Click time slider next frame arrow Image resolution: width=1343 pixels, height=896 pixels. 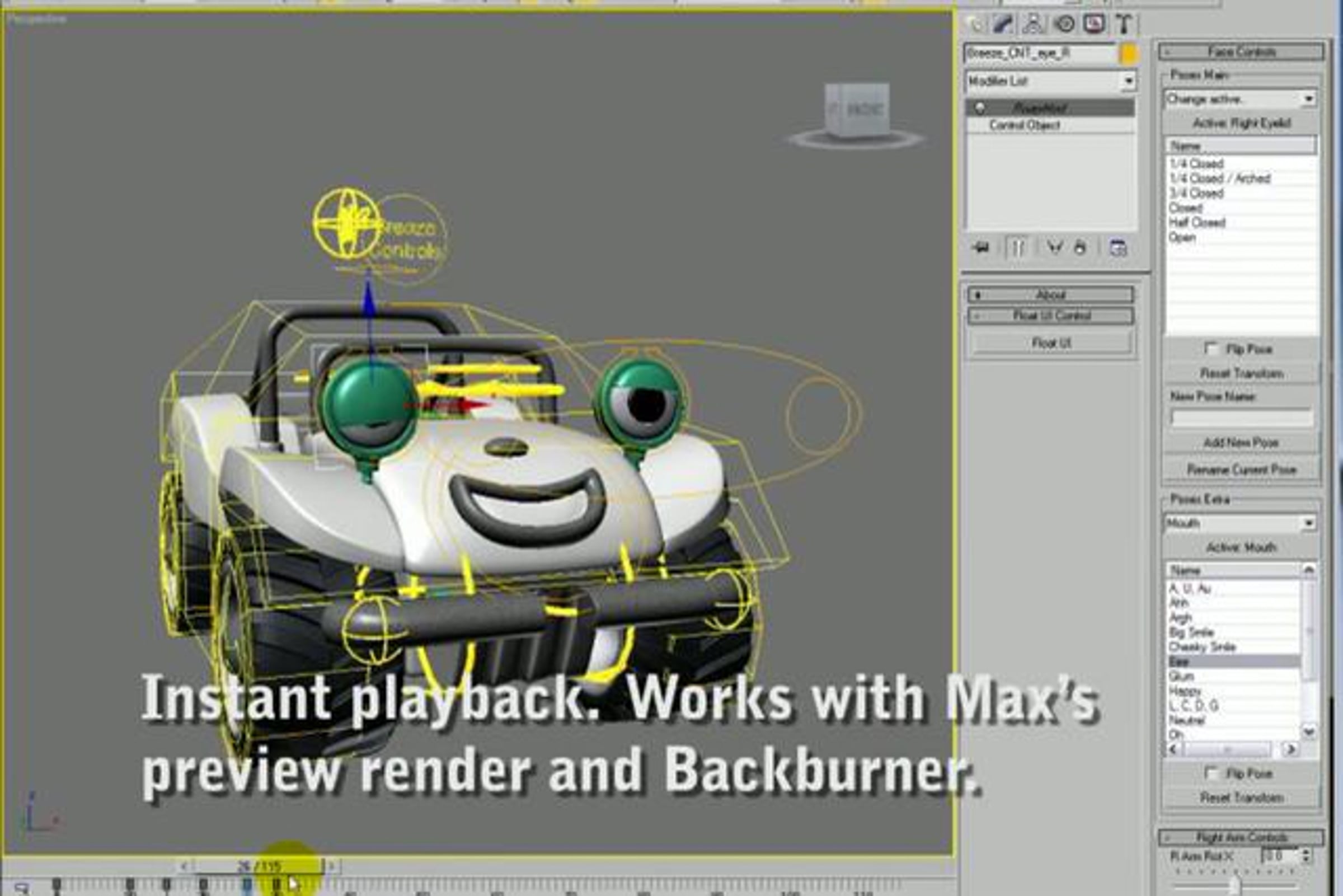click(x=334, y=867)
